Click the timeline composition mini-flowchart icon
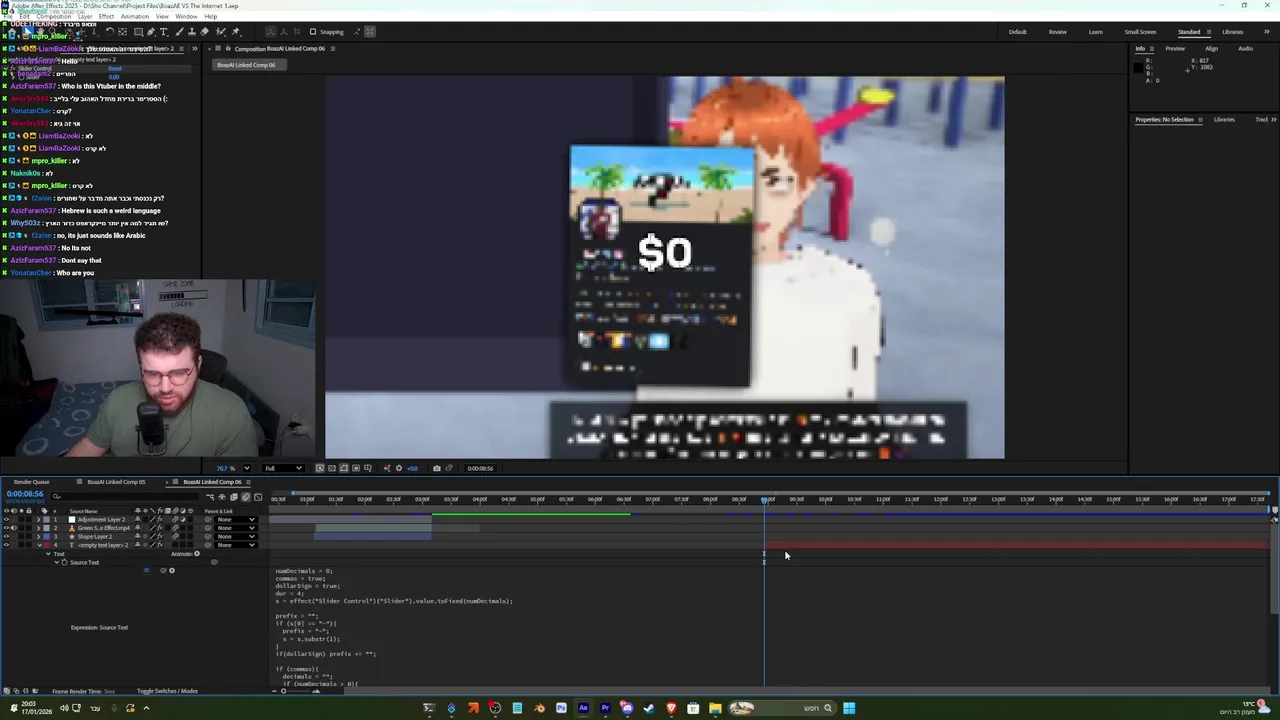 click(210, 497)
